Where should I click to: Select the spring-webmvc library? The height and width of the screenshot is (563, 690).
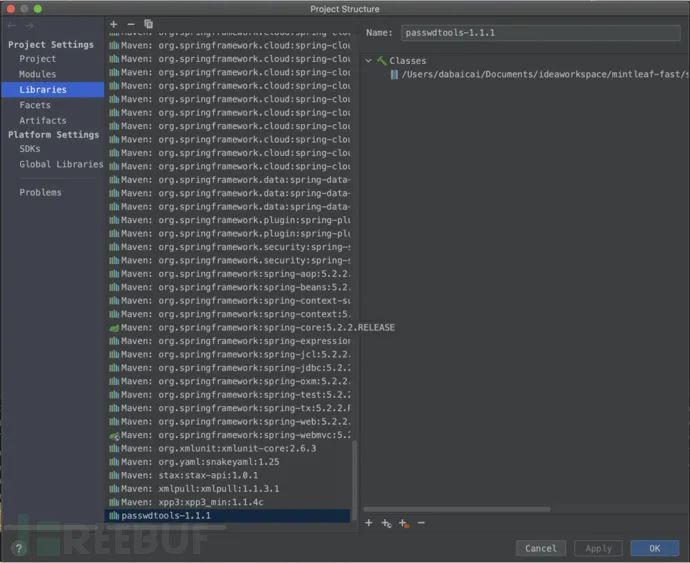(229, 435)
